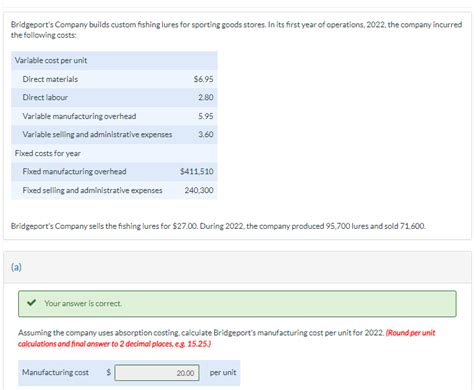Image resolution: width=474 pixels, height=390 pixels.
Task: Select the 2.80 direct labour value
Action: click(x=206, y=97)
